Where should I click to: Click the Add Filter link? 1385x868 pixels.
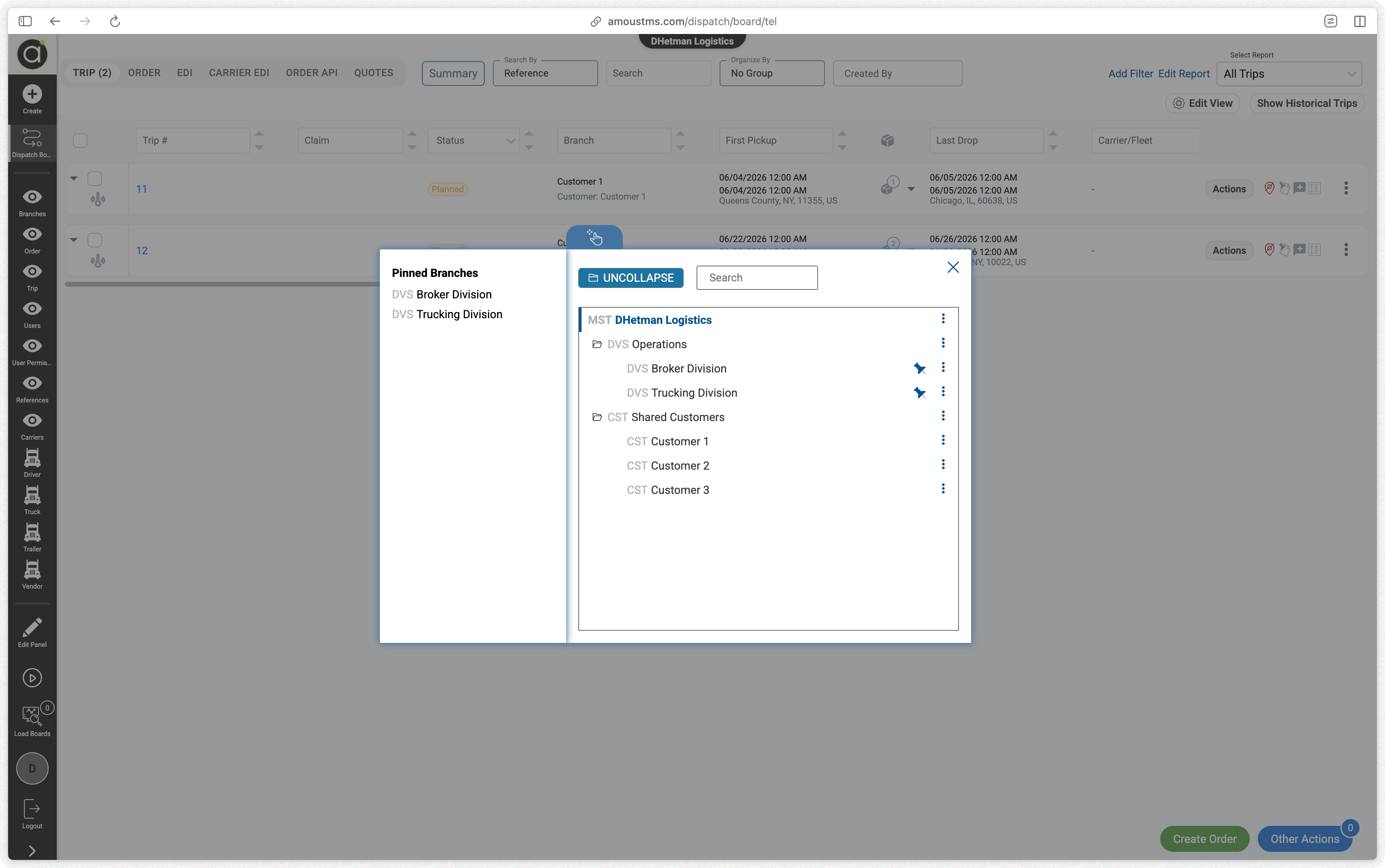1130,74
